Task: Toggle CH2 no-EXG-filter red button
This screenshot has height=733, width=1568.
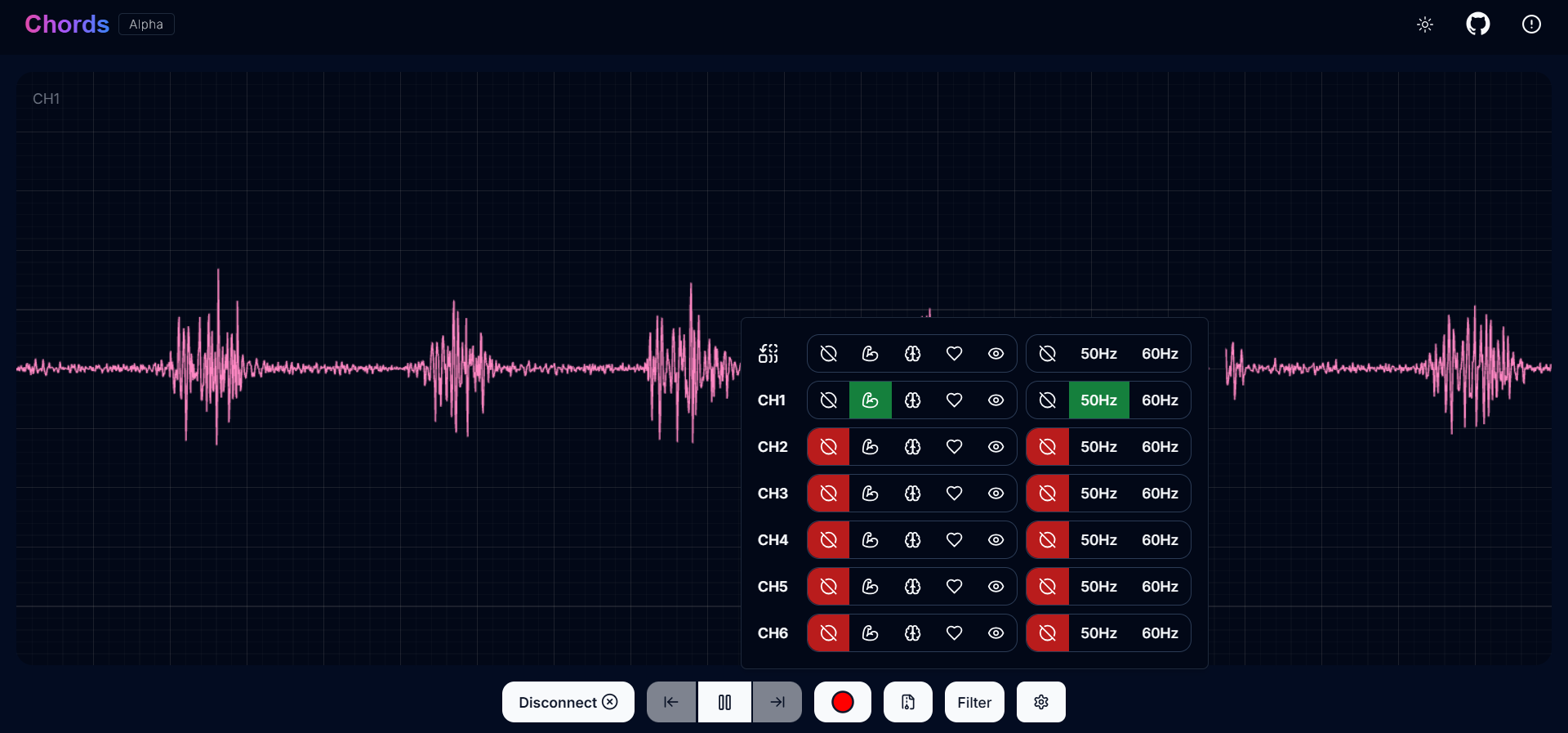Action: [x=828, y=447]
